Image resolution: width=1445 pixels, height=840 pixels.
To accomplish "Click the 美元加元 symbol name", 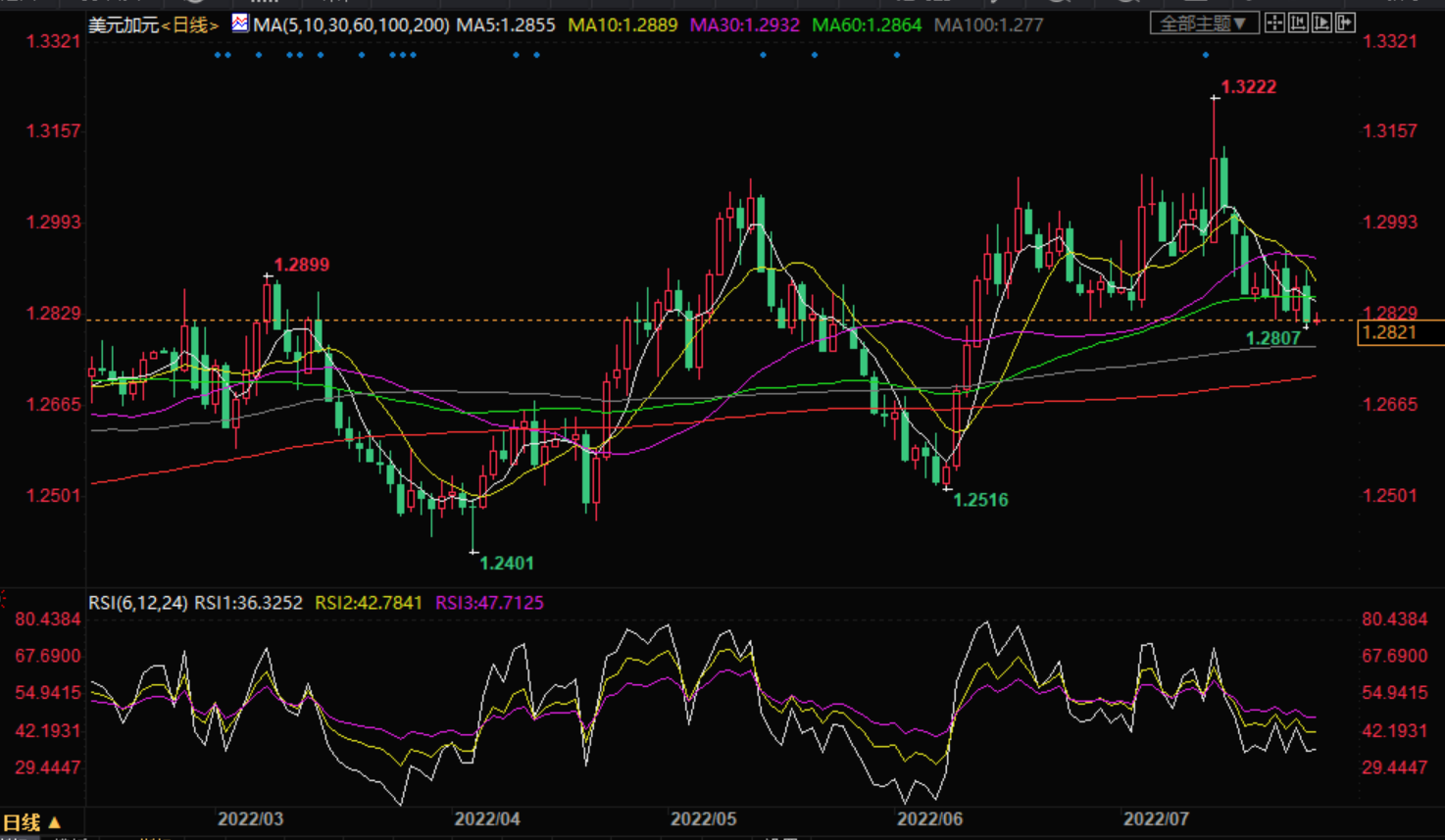I will [x=124, y=25].
